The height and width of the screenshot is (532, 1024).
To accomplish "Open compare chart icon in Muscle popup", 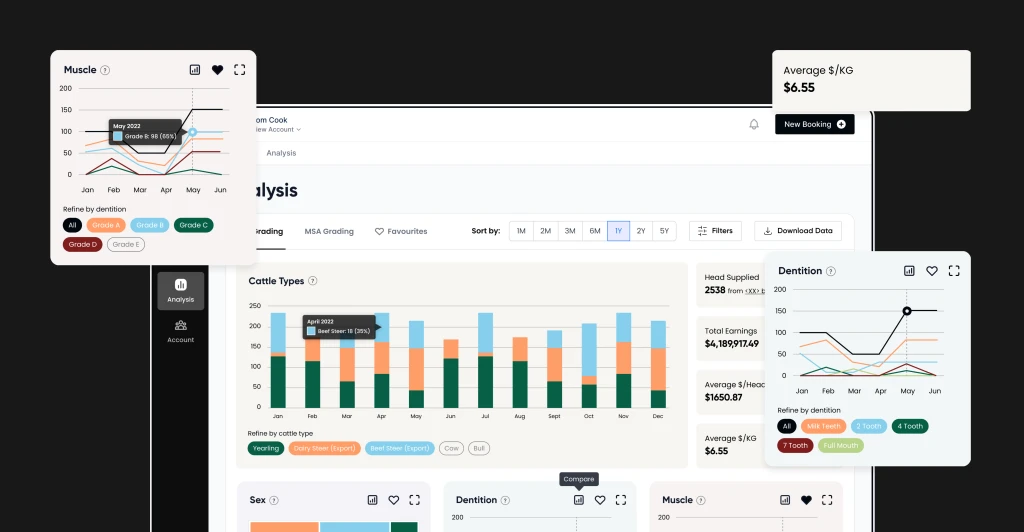I will click(x=195, y=70).
